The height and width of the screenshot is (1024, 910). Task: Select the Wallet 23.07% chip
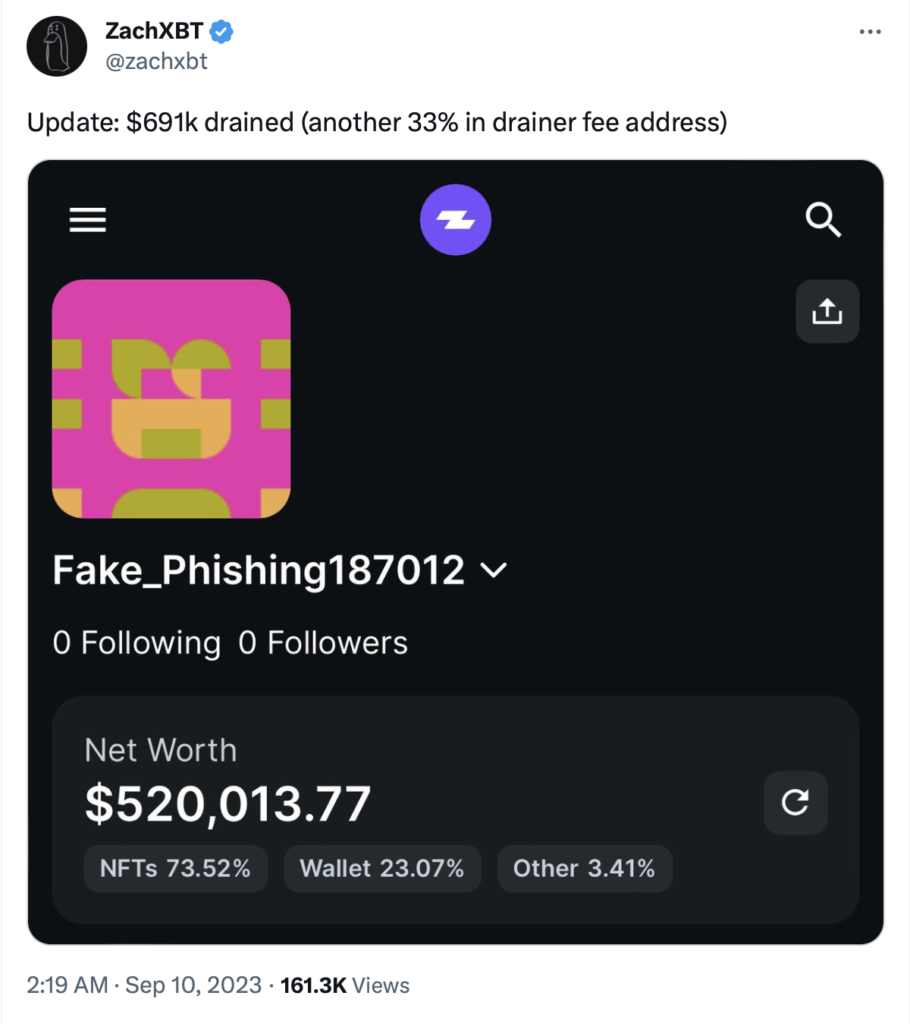point(382,868)
